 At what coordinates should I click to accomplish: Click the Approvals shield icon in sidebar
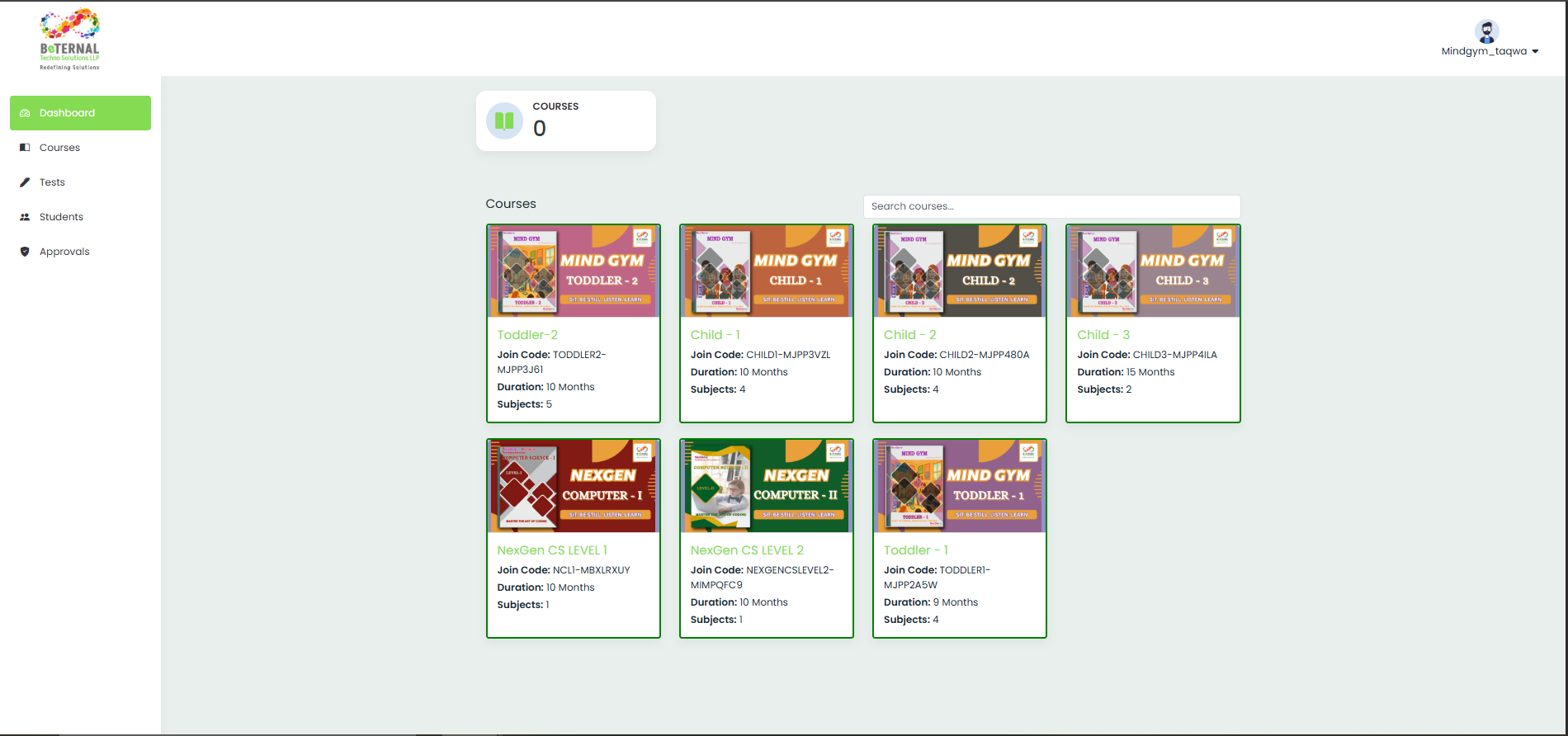point(25,252)
